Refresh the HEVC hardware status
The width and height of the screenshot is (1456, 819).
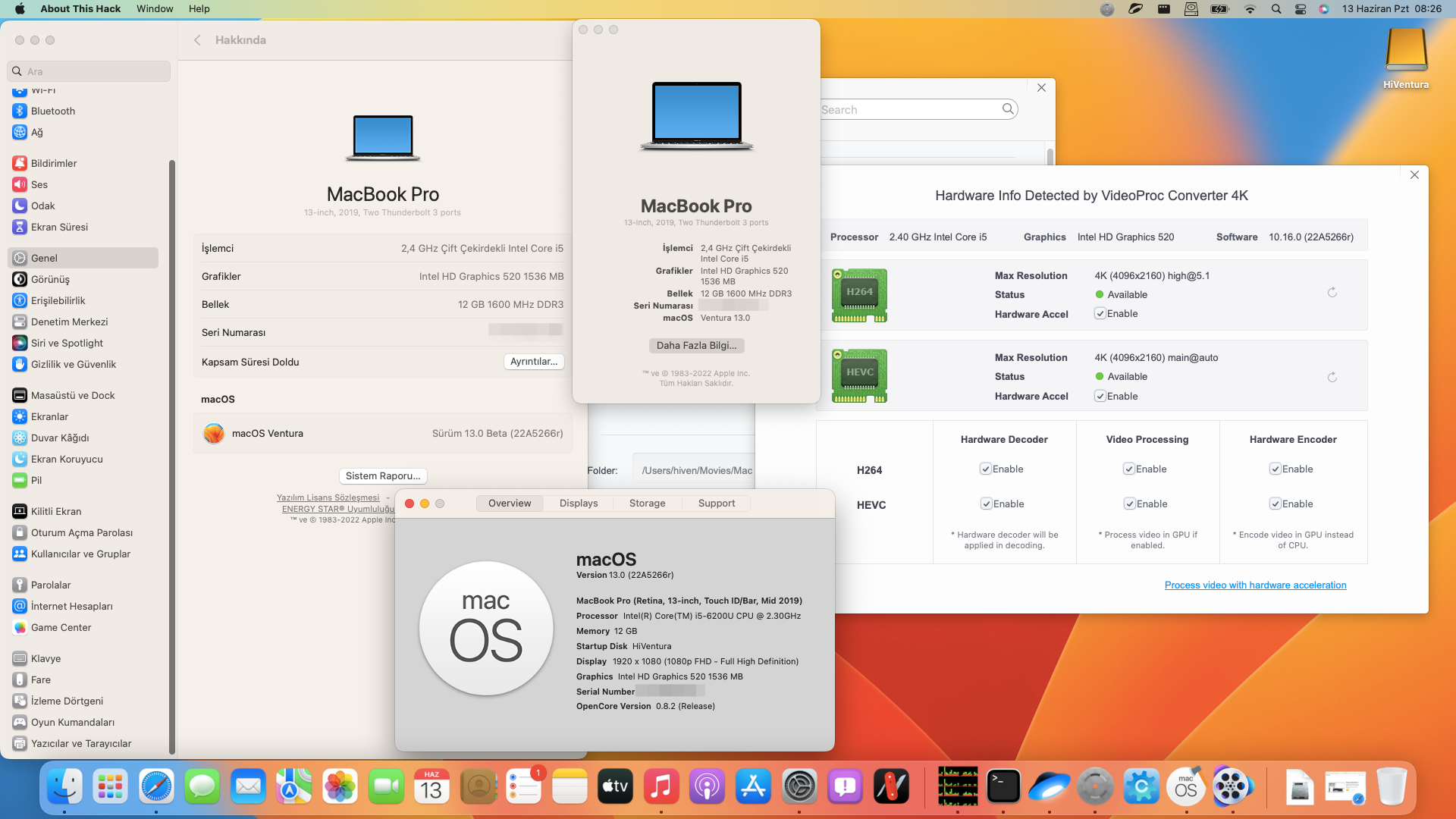(1332, 378)
